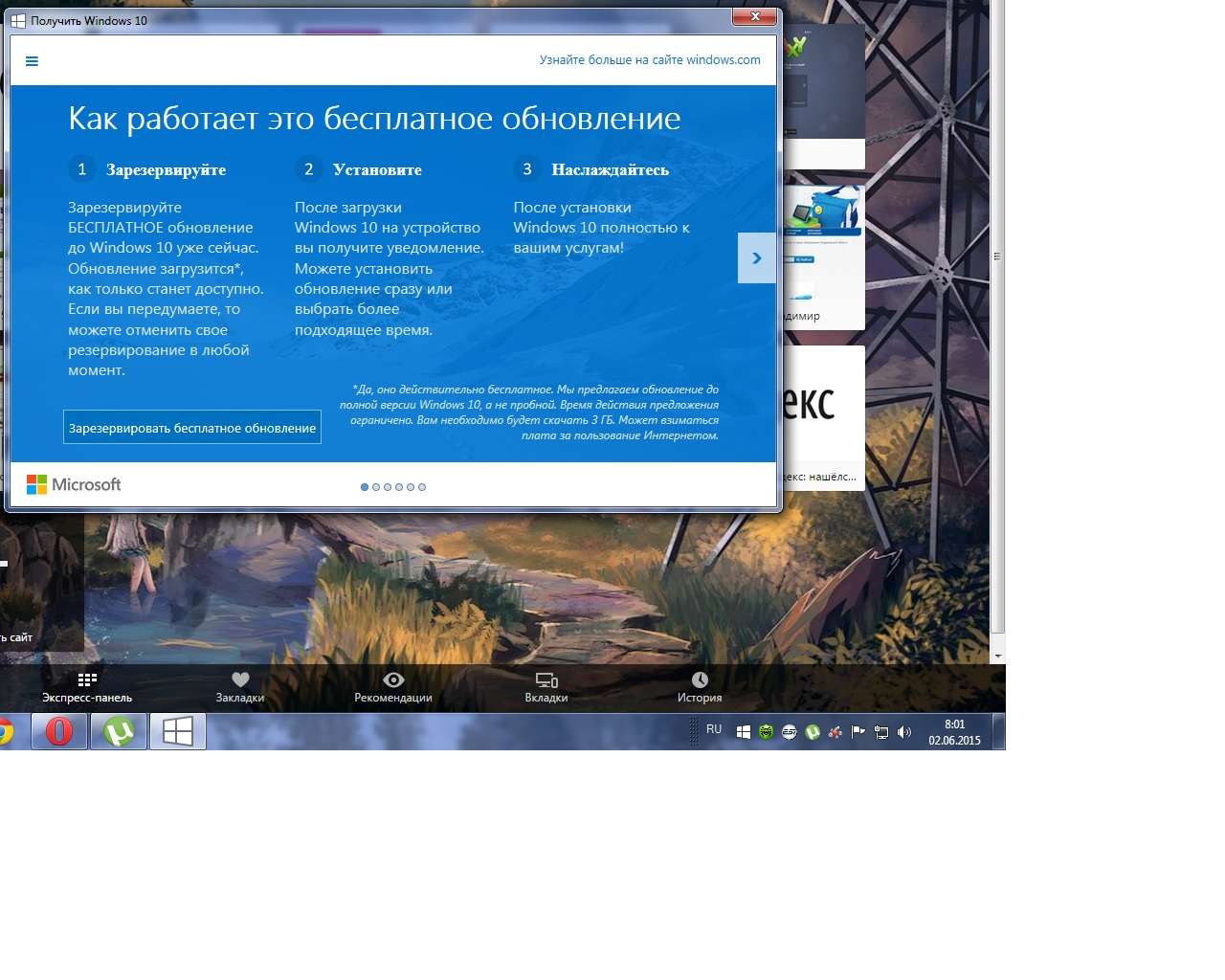1225x980 pixels.
Task: Open the green round tray icon
Action: (766, 732)
